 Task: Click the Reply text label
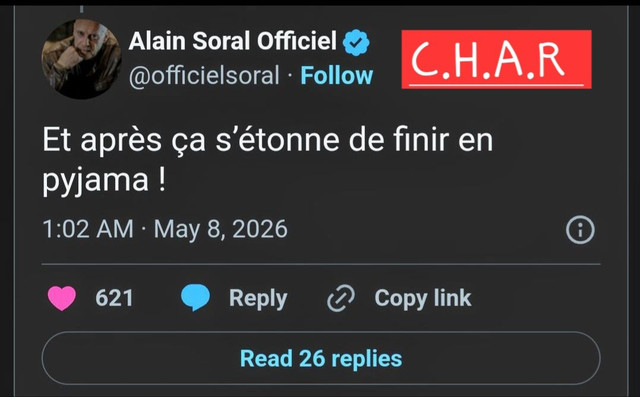coord(258,299)
